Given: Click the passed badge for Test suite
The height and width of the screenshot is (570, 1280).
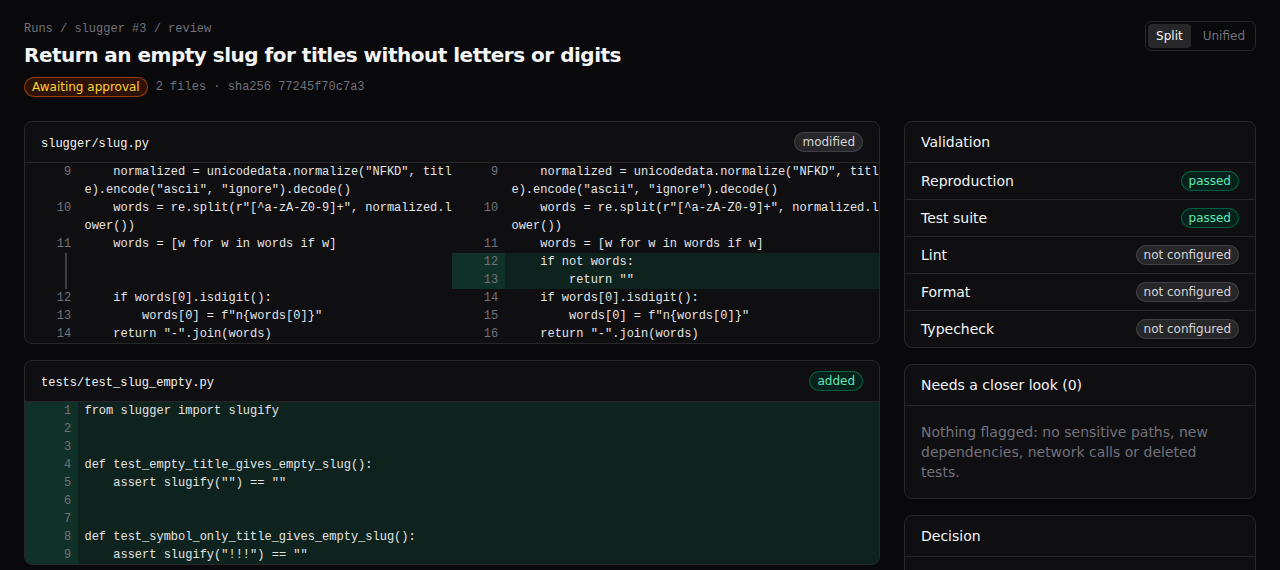Looking at the screenshot, I should click(1209, 218).
